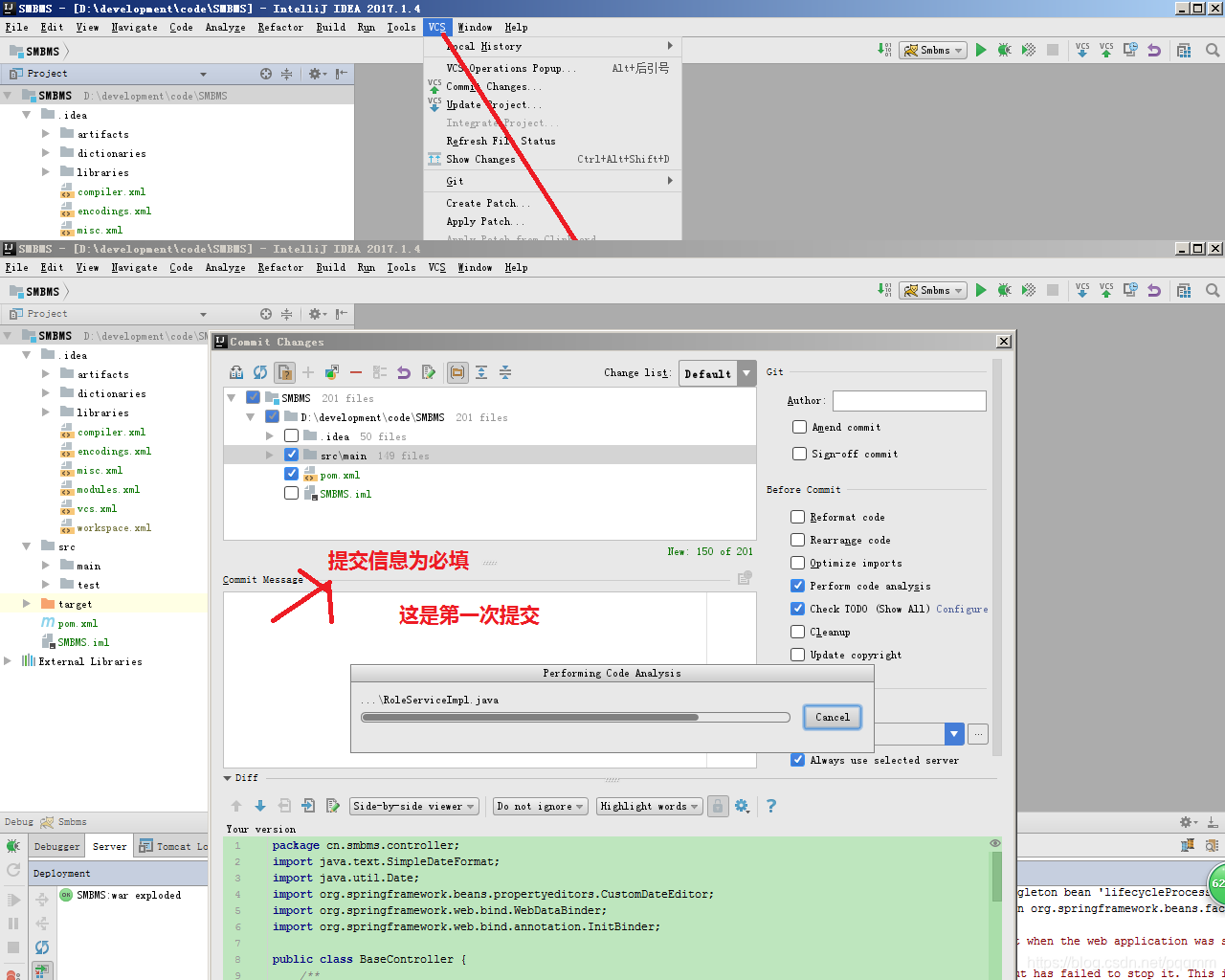Click the lock icon in Diff toolbar
1225x980 pixels.
[x=718, y=806]
